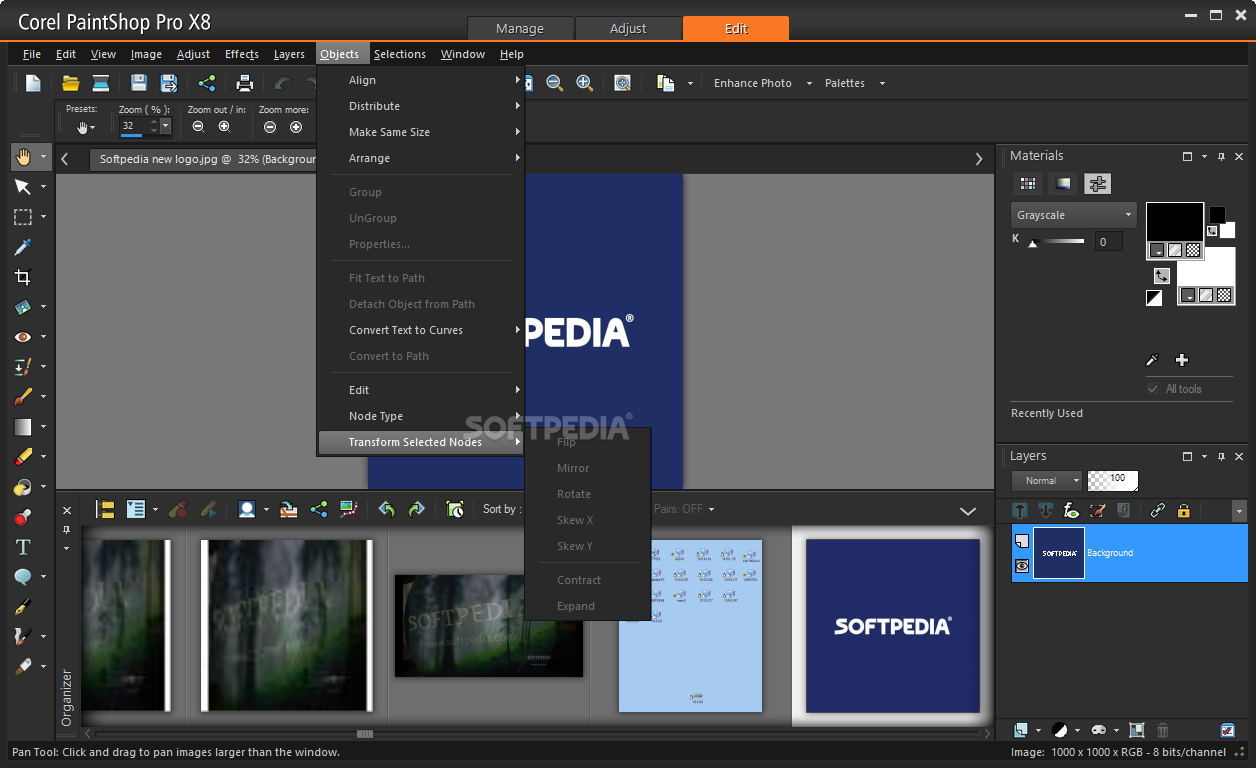This screenshot has width=1256, height=768.
Task: Switch Materials to swatches mode
Action: [x=1028, y=184]
